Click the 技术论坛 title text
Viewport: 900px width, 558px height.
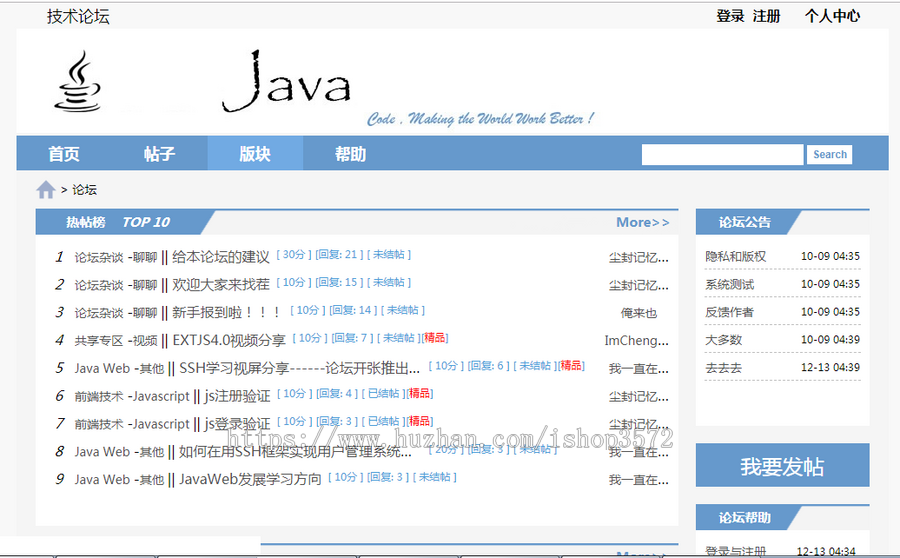point(78,16)
